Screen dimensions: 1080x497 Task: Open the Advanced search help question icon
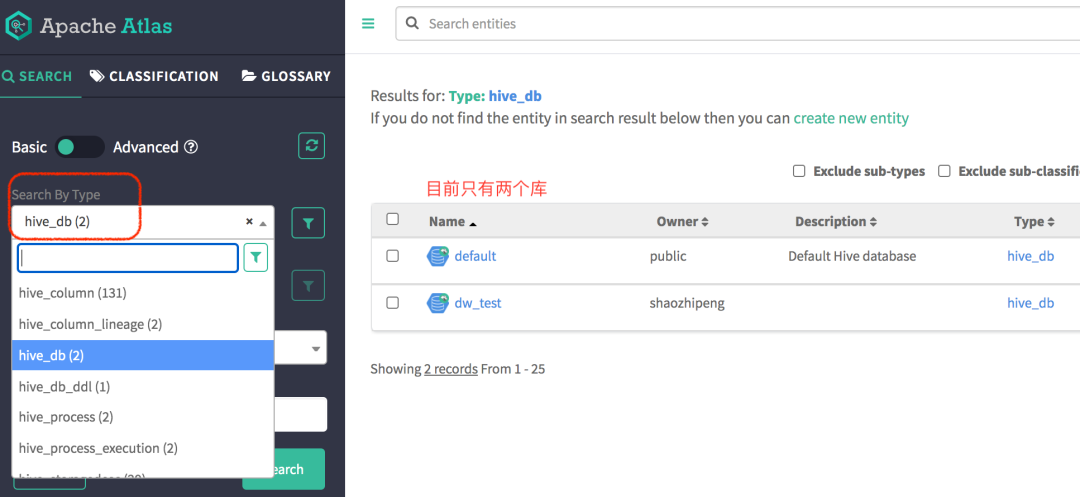point(191,147)
